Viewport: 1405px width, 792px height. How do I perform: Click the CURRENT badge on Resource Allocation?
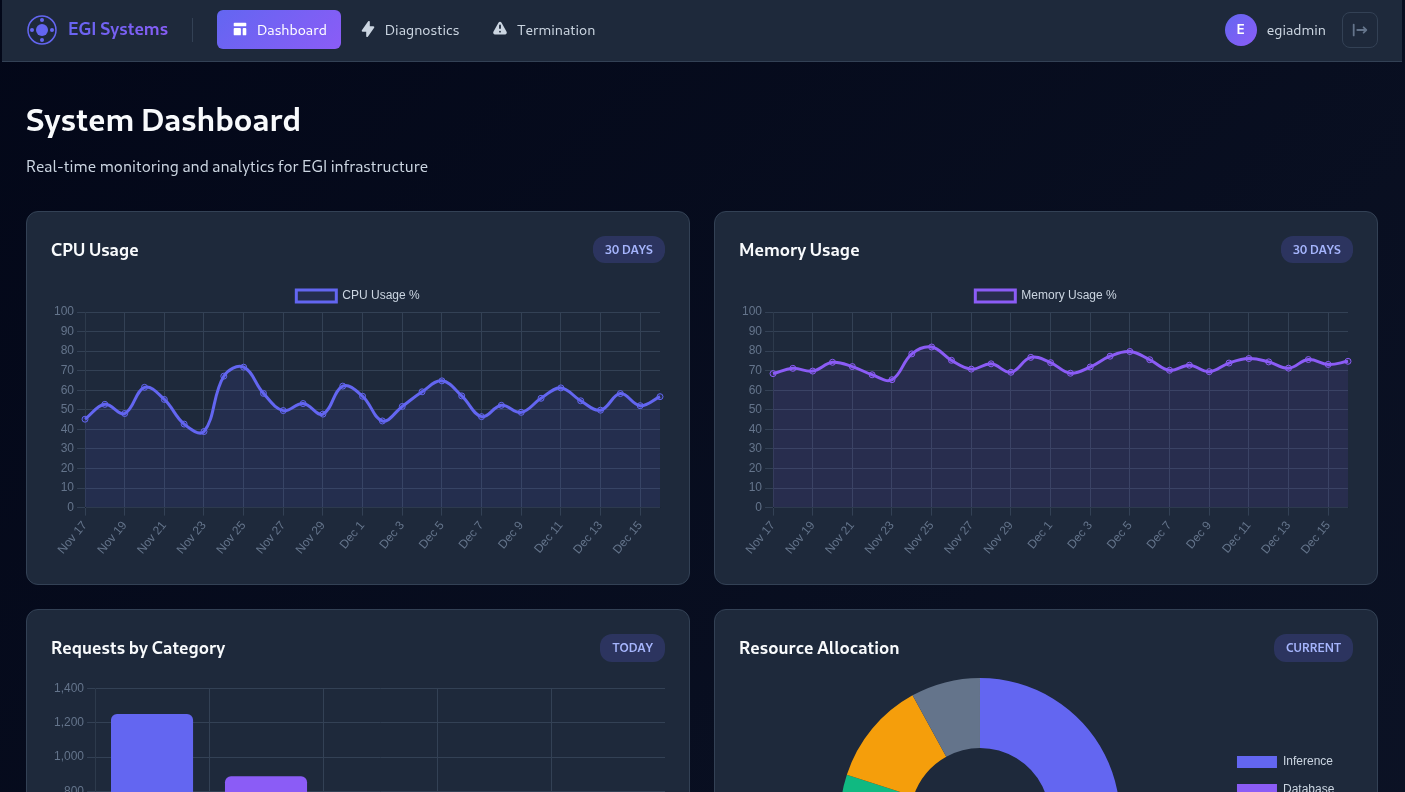[x=1313, y=648]
